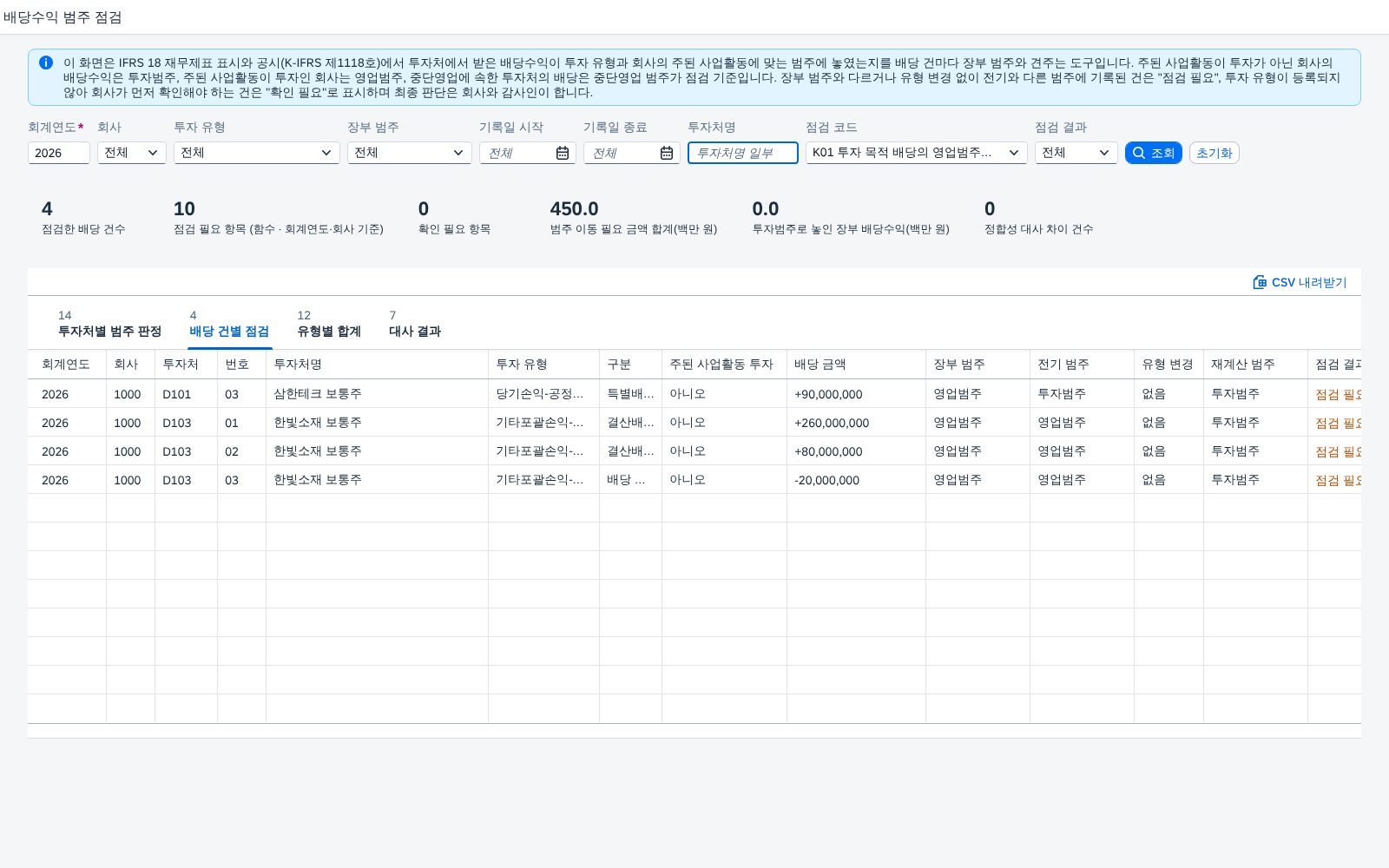Reset filters with 초기화 button
1389x868 pixels.
(1215, 153)
